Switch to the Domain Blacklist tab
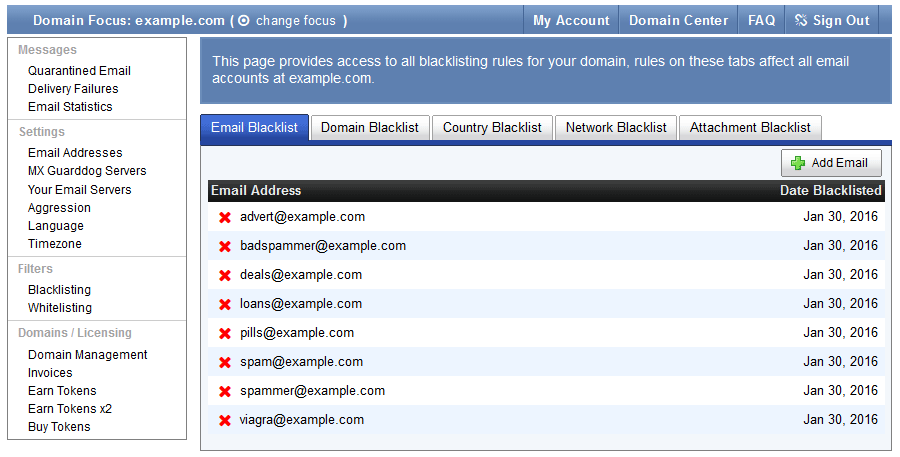 click(370, 127)
